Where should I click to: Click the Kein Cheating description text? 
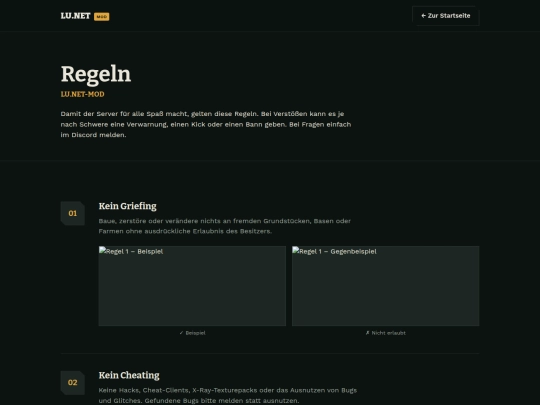tap(228, 395)
